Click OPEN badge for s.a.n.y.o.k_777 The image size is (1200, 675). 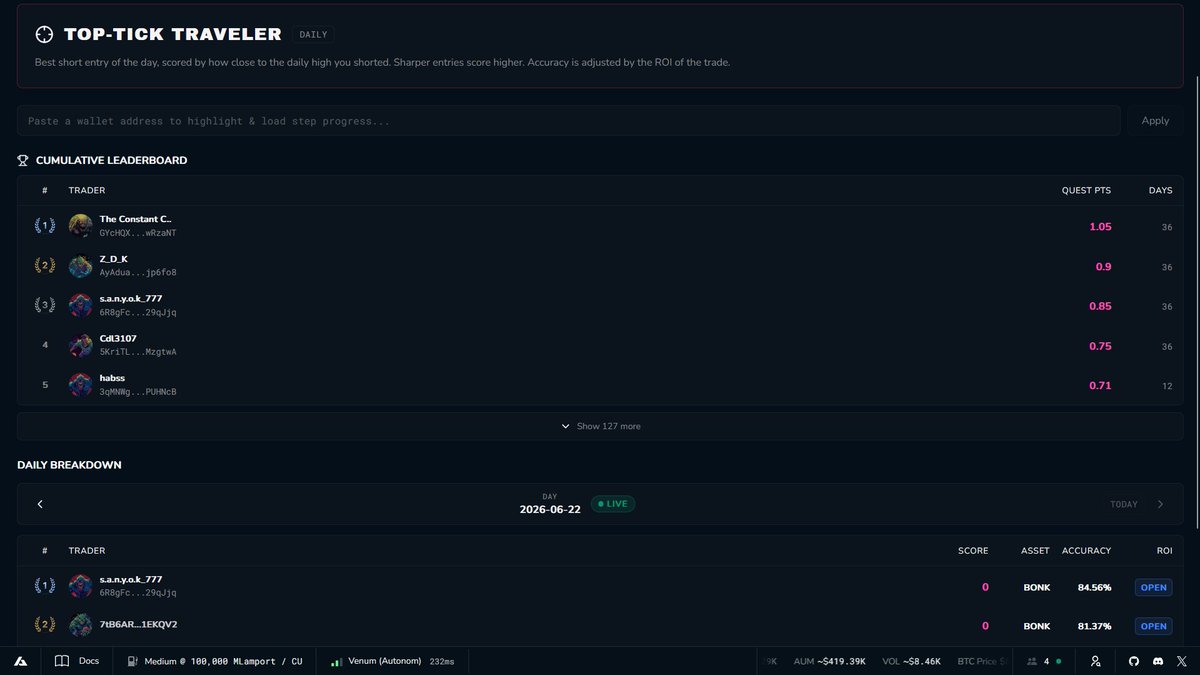[x=1153, y=587]
